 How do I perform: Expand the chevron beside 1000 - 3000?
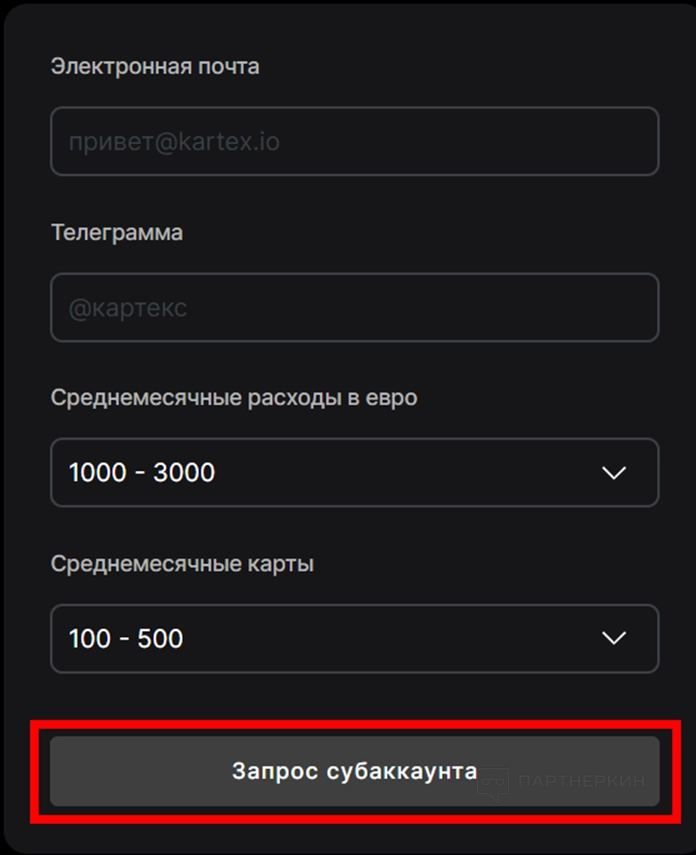(x=614, y=472)
